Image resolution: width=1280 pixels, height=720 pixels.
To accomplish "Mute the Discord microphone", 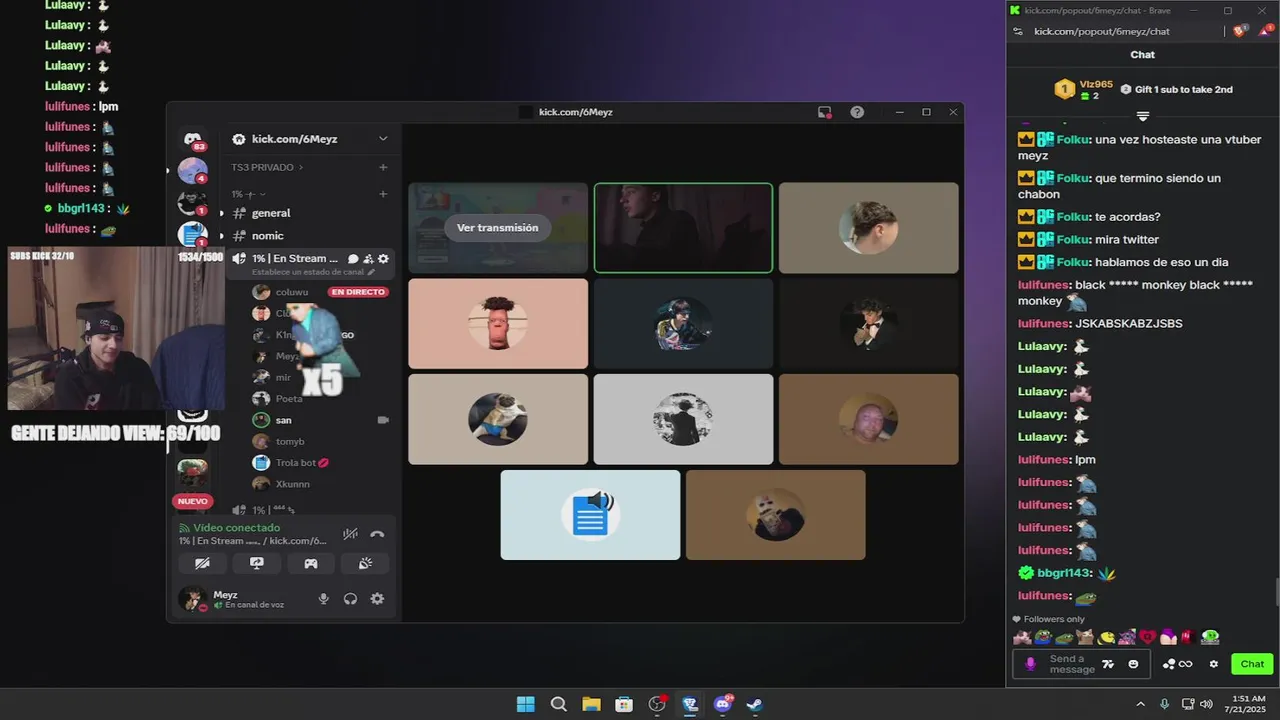I will click(x=323, y=599).
